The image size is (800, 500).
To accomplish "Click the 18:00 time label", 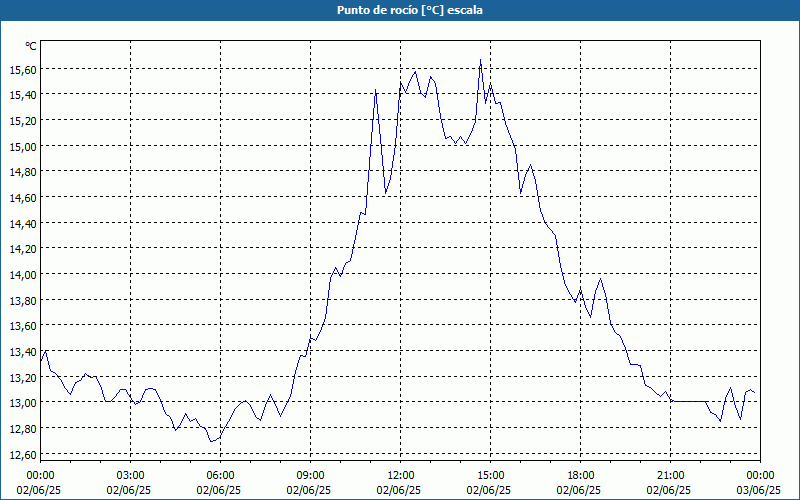I will 581,476.
